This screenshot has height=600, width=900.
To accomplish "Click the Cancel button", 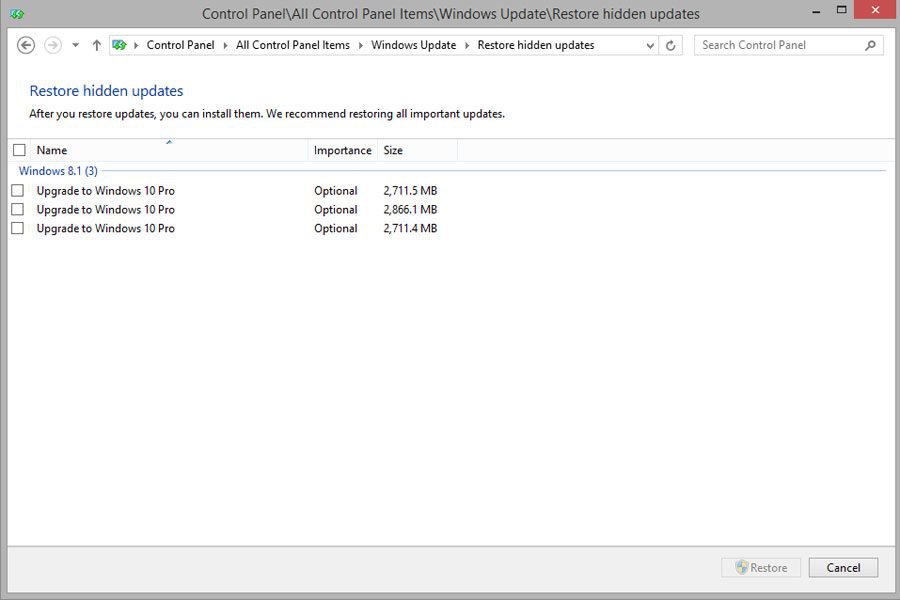I will (843, 567).
